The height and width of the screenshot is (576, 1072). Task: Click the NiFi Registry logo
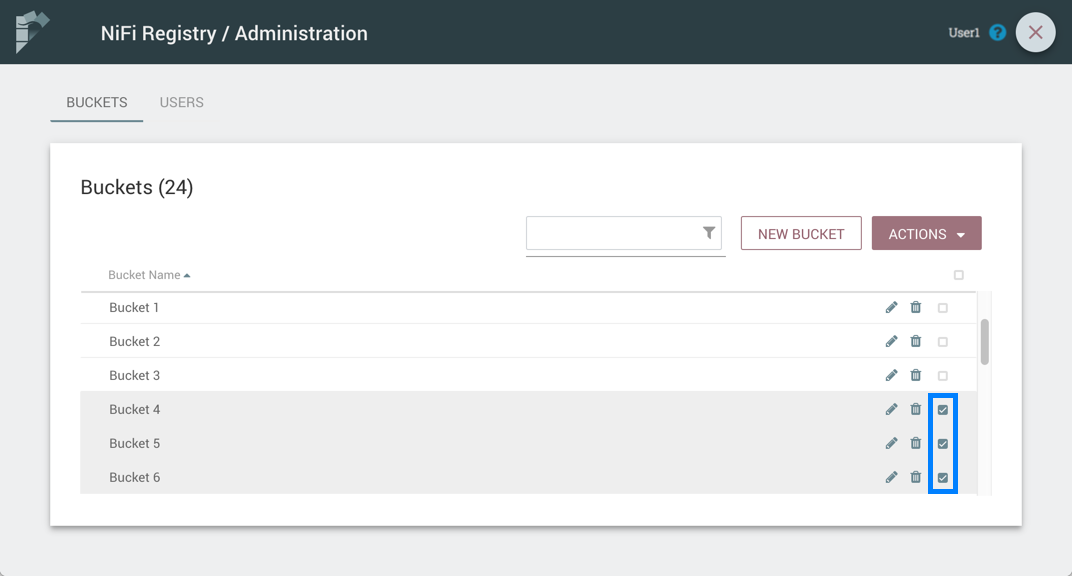pyautogui.click(x=32, y=32)
